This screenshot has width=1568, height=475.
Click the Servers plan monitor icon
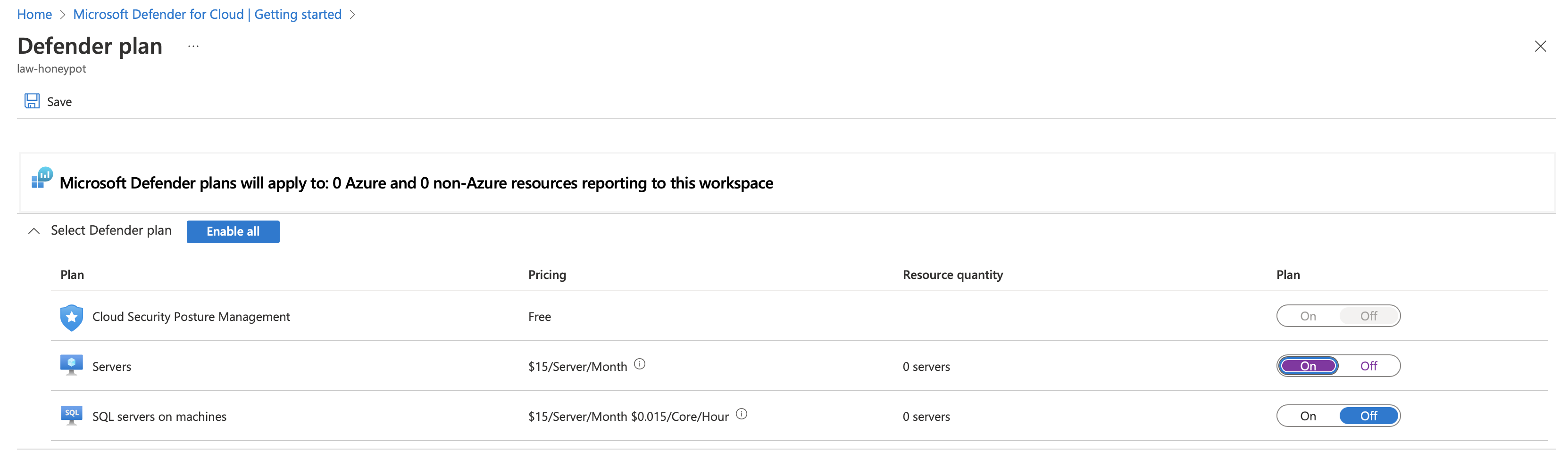72,366
